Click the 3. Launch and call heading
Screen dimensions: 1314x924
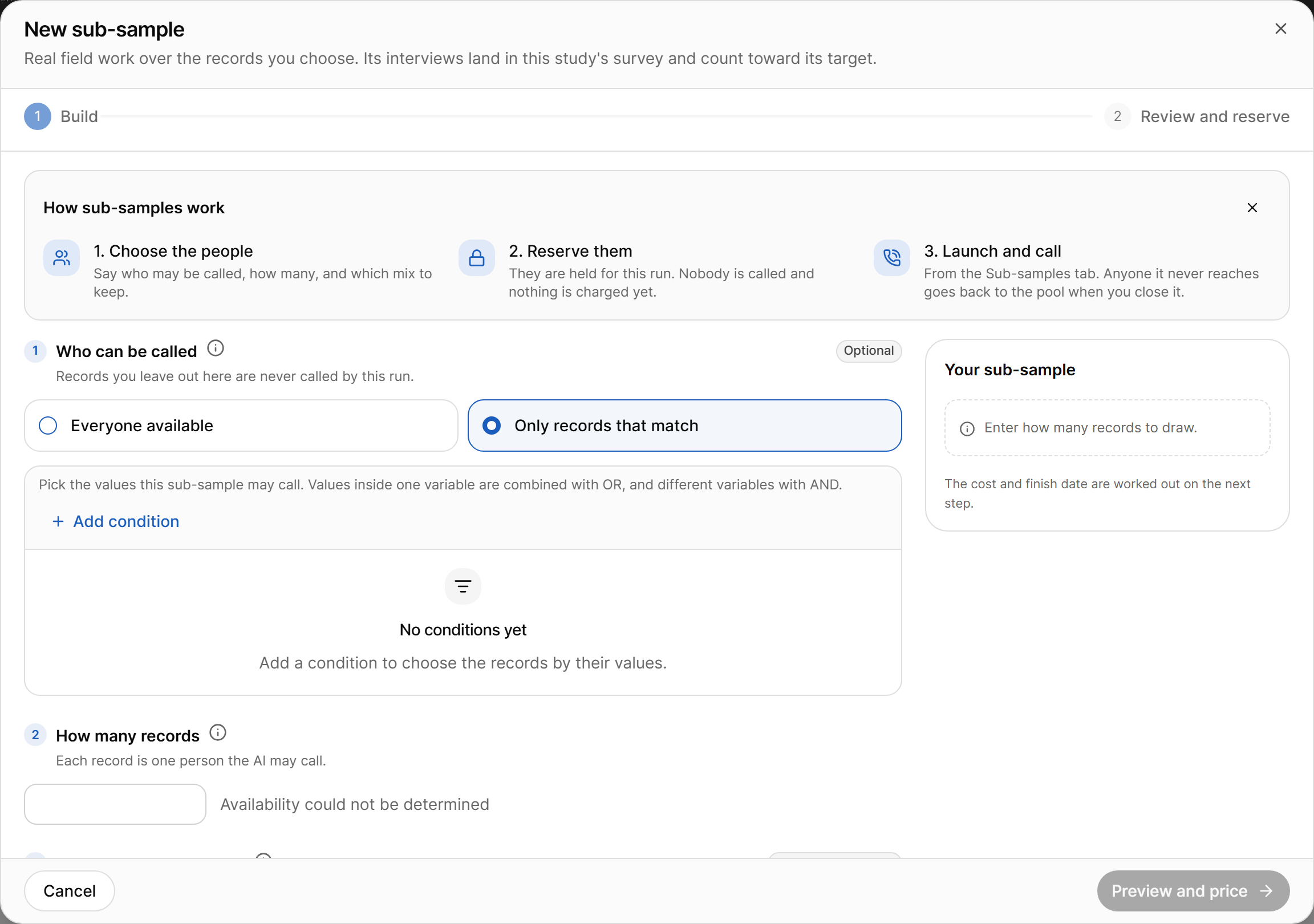pos(992,251)
